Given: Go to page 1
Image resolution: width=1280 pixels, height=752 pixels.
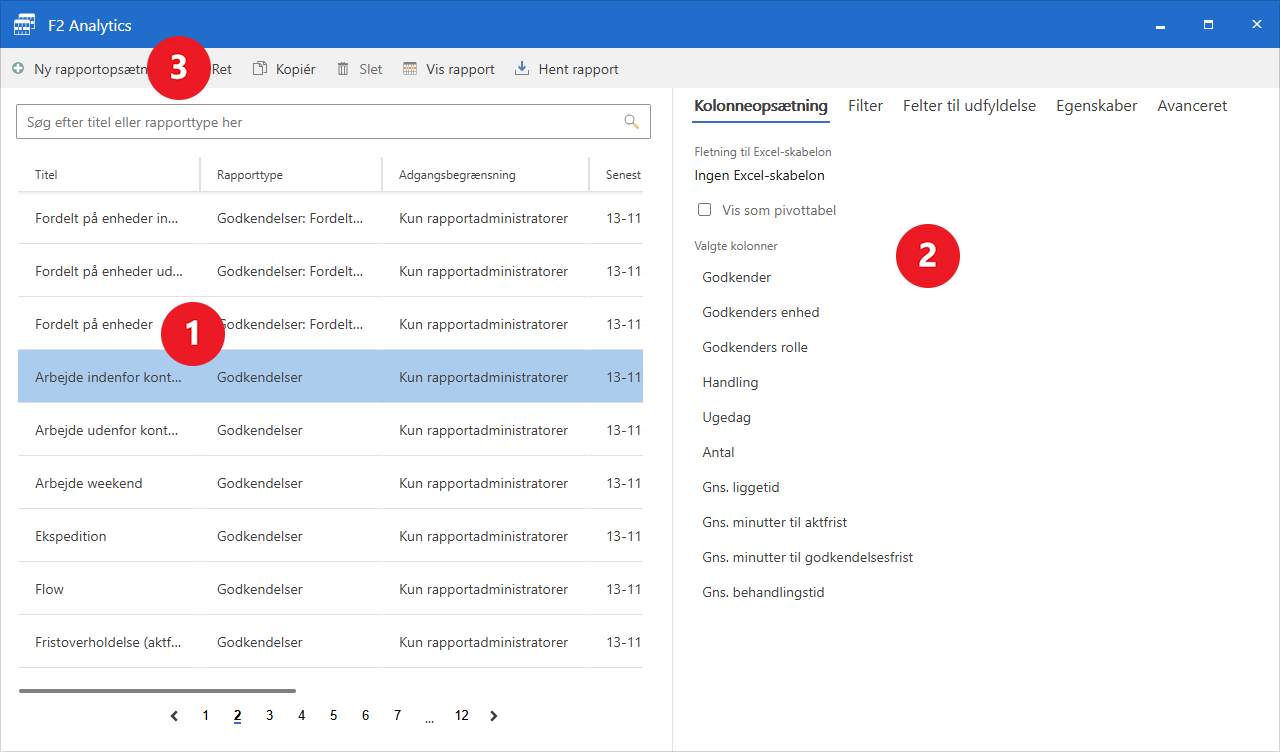Looking at the screenshot, I should pyautogui.click(x=206, y=716).
